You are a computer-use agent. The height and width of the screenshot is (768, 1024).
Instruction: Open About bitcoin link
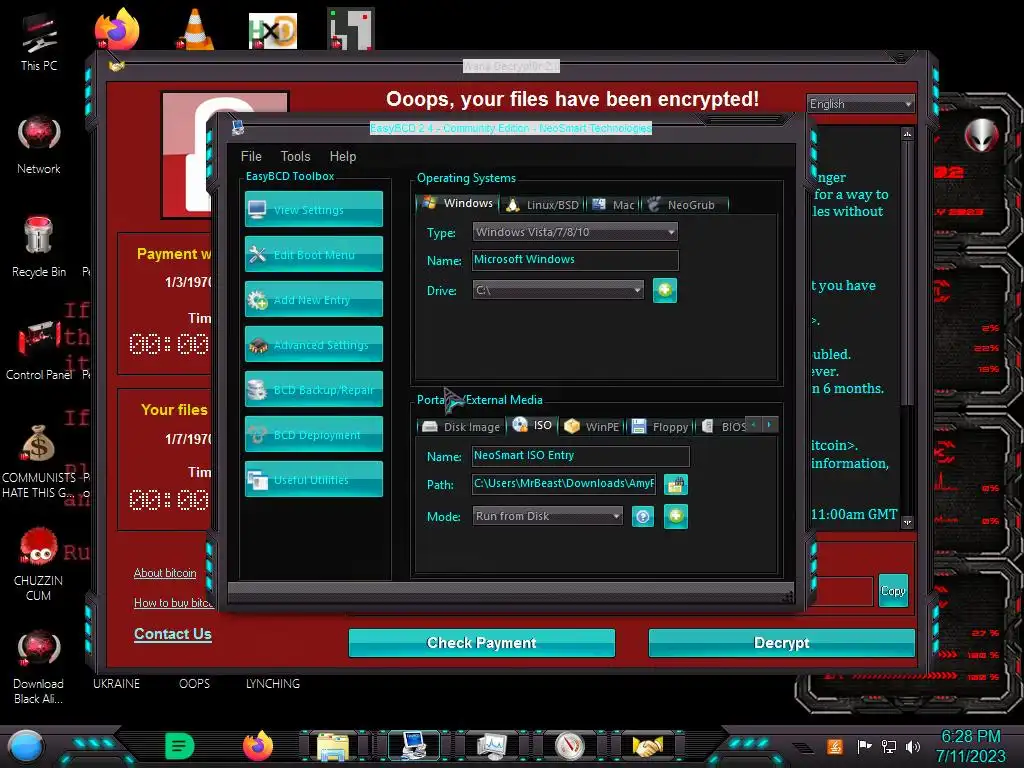(x=165, y=573)
